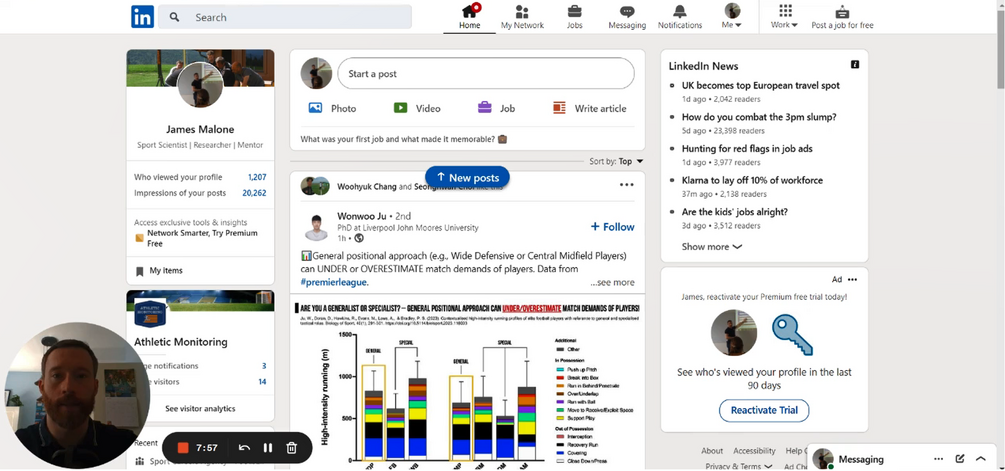Restart the recording with undo arrow
The width and height of the screenshot is (1005, 471).
244,448
